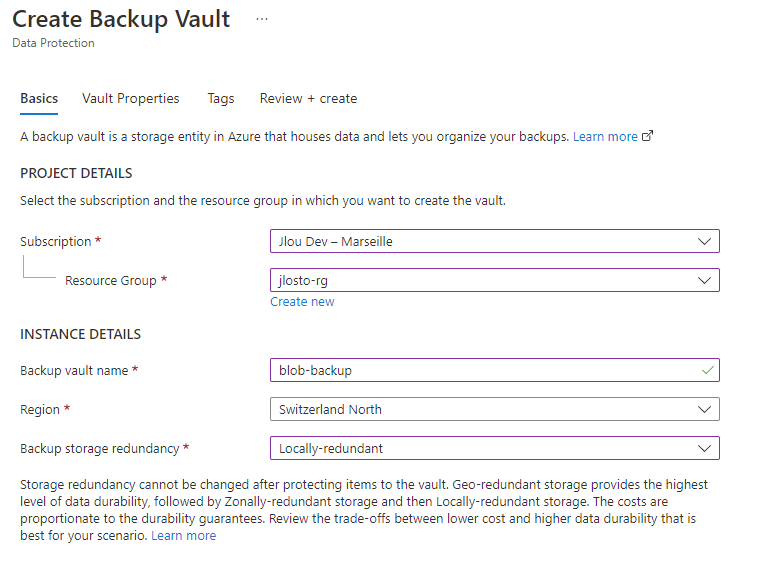Click the Resource Group dropdown chevron
Screen dimensions: 769x578
pyautogui.click(x=704, y=280)
